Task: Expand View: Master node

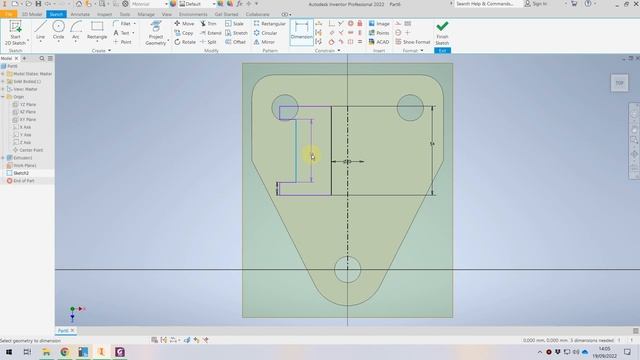Action: pos(3,89)
